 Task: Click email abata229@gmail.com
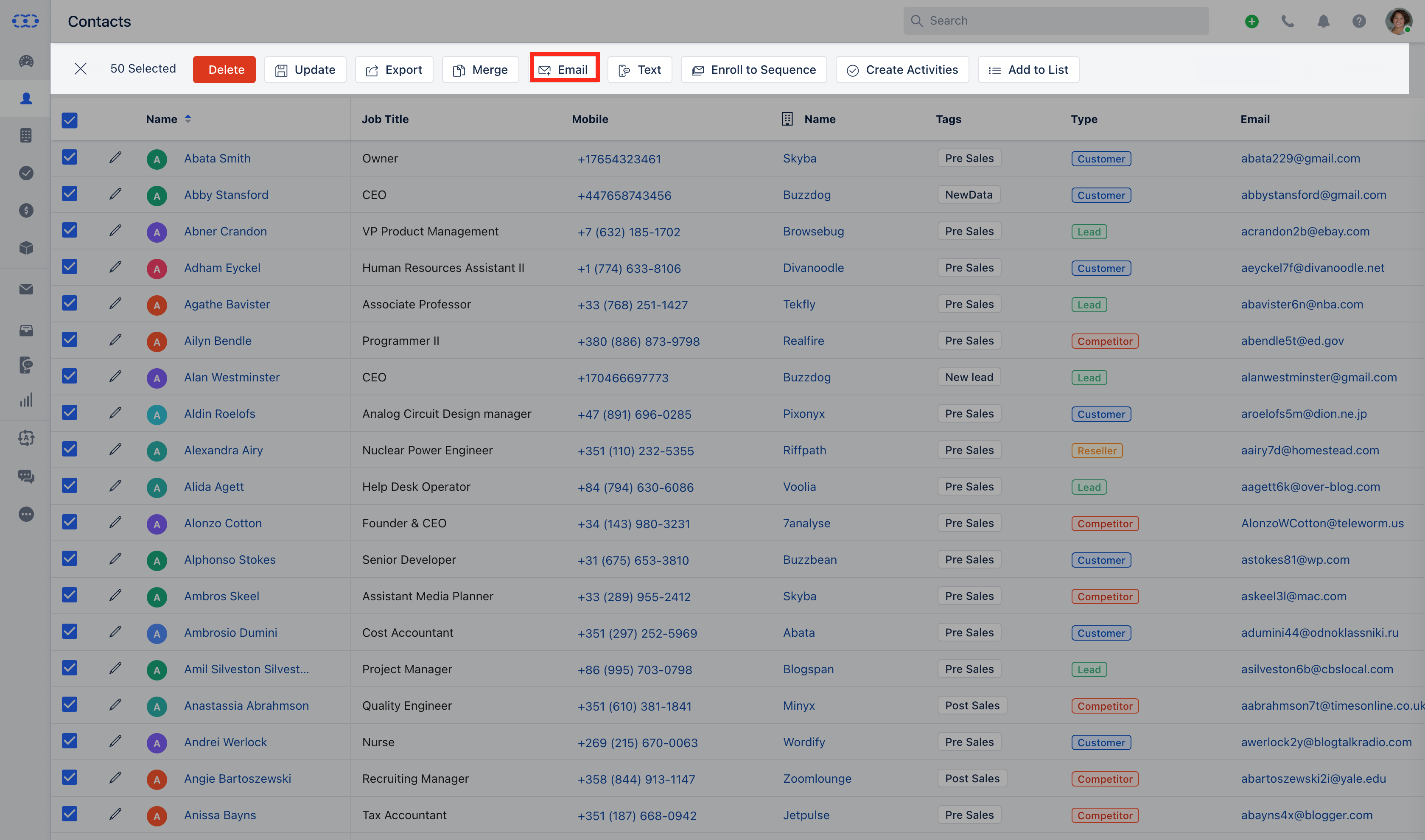(x=1301, y=159)
